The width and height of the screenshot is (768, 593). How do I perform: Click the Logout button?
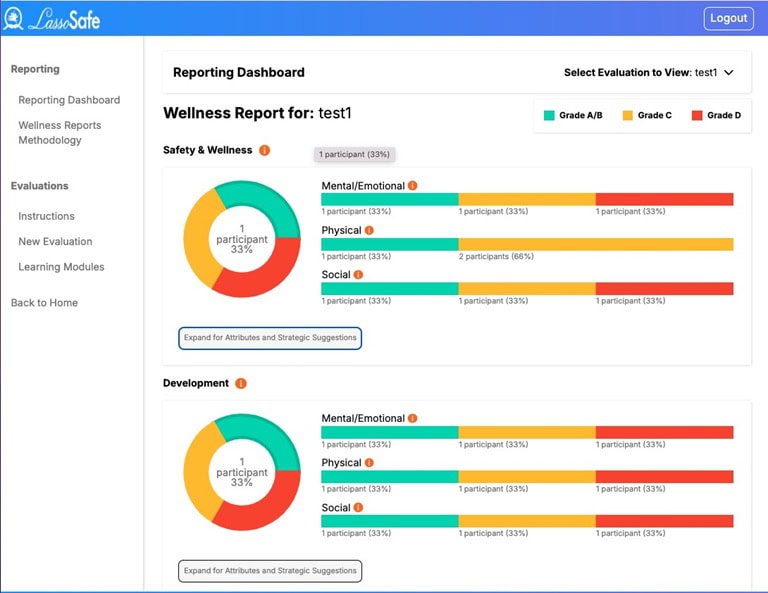point(728,18)
